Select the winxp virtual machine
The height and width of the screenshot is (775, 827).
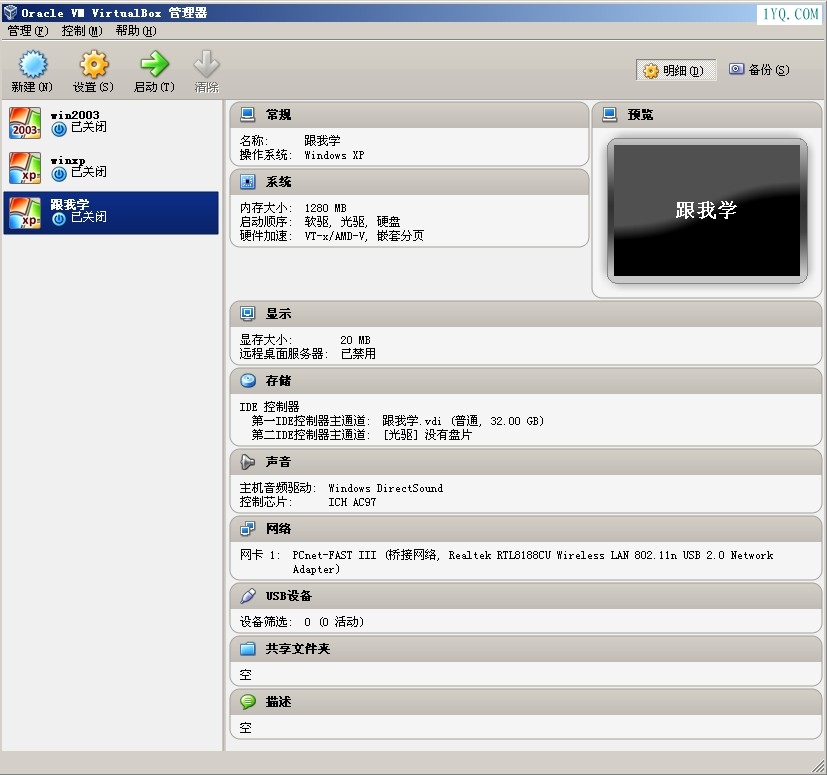coord(111,168)
